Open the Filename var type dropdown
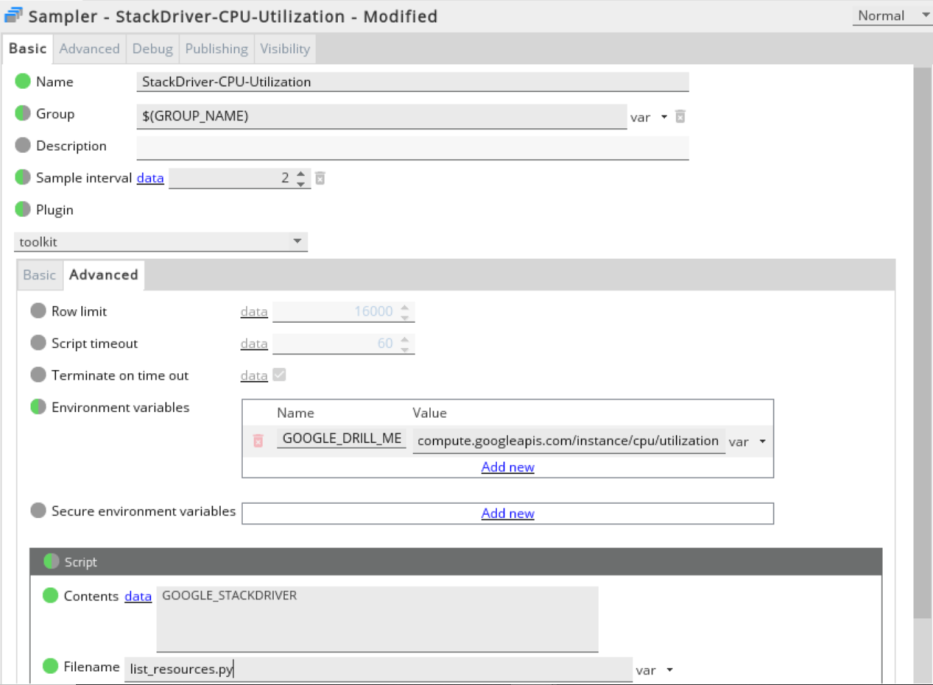 (669, 670)
